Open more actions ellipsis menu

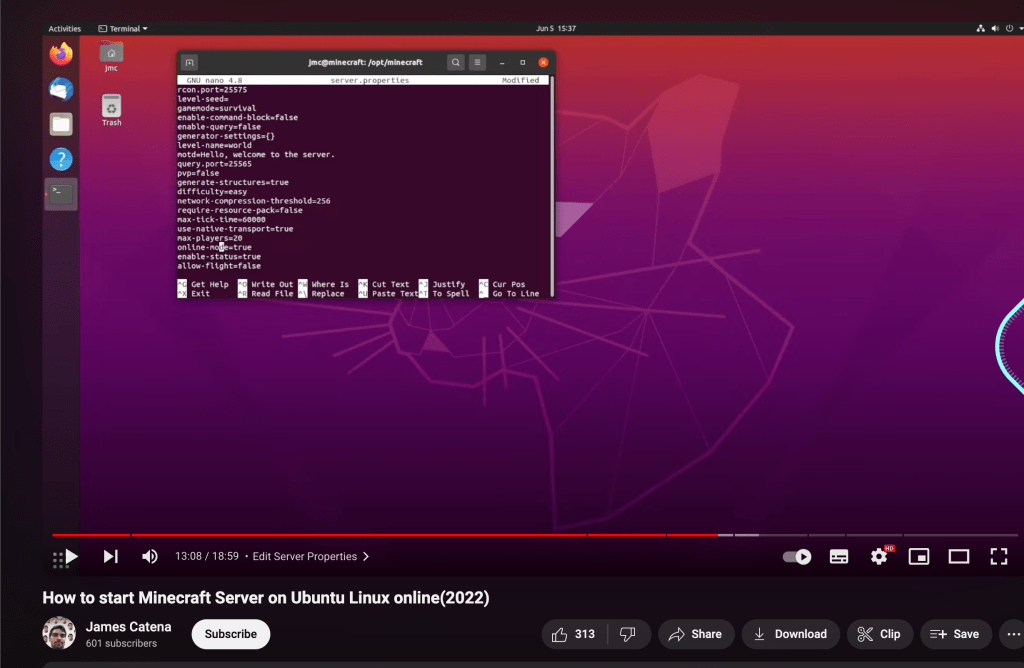click(x=1013, y=634)
